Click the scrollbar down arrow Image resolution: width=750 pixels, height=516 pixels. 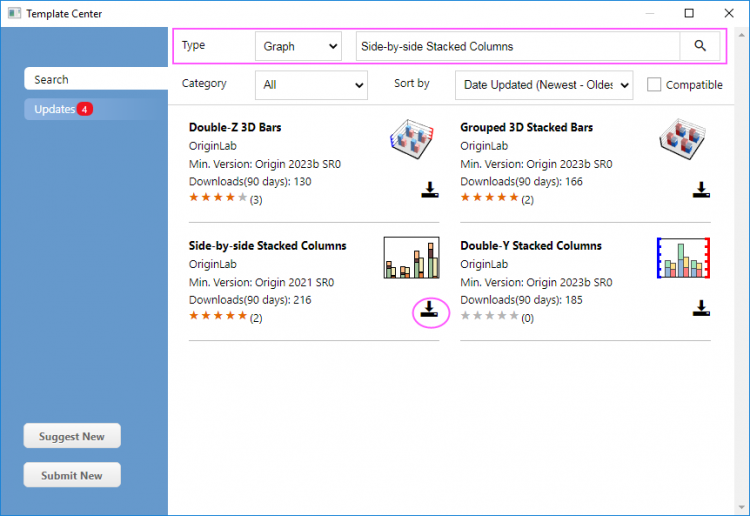[742, 507]
